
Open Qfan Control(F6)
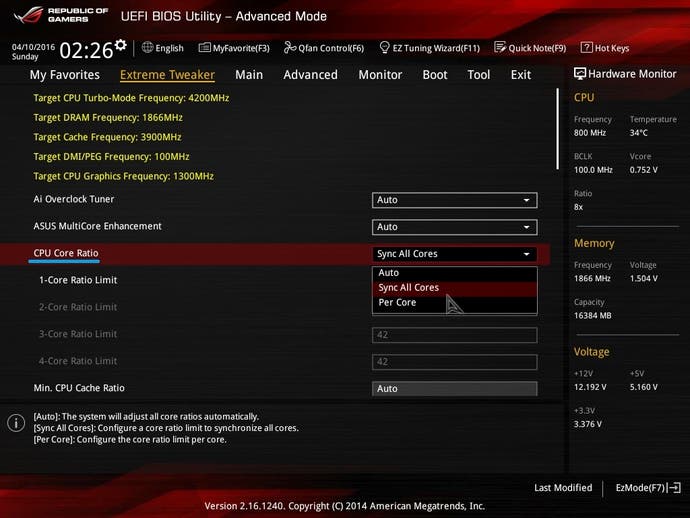coord(324,48)
